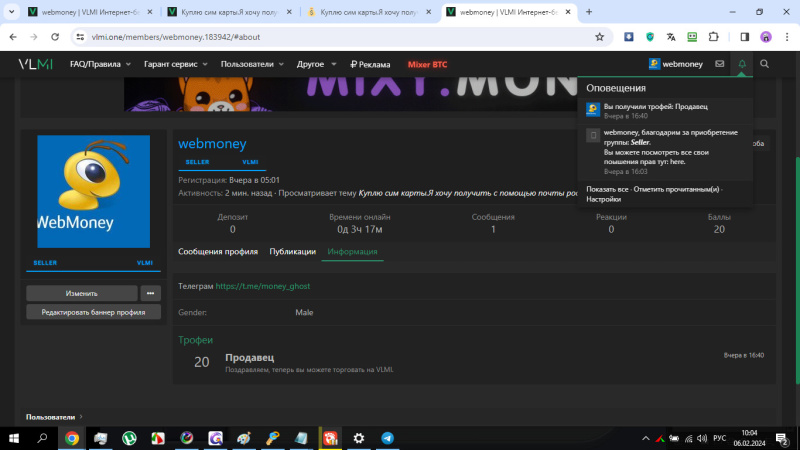
Task: Open the notifications bell icon
Action: [x=742, y=64]
